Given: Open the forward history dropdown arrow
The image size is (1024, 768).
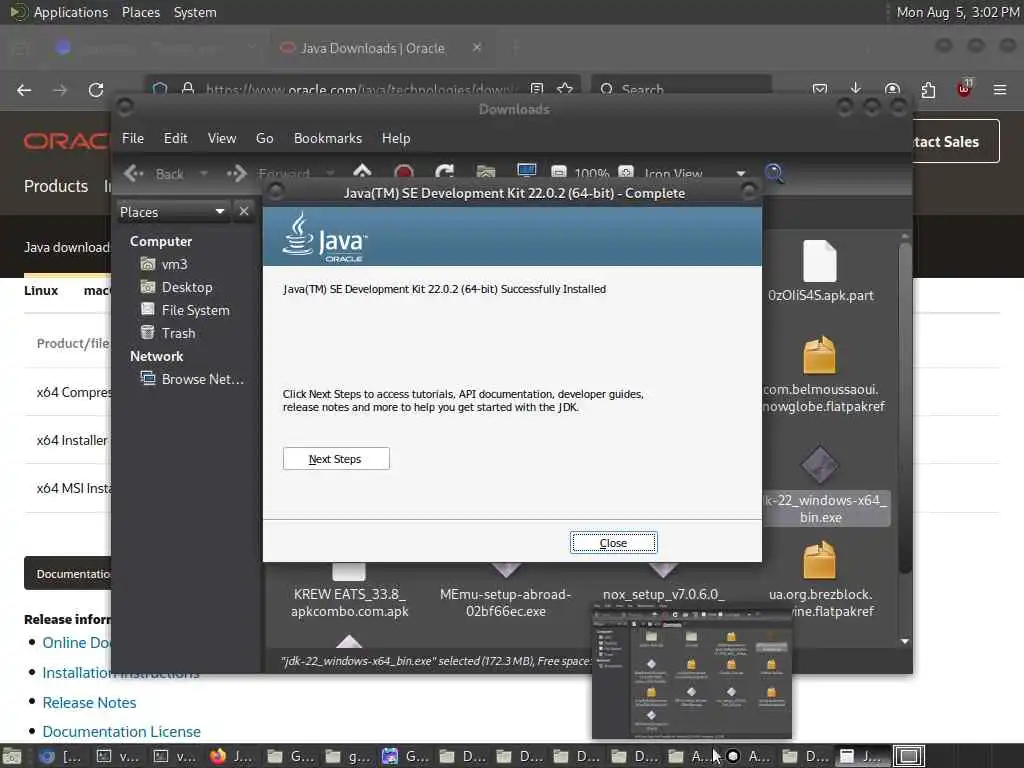Looking at the screenshot, I should click(330, 174).
